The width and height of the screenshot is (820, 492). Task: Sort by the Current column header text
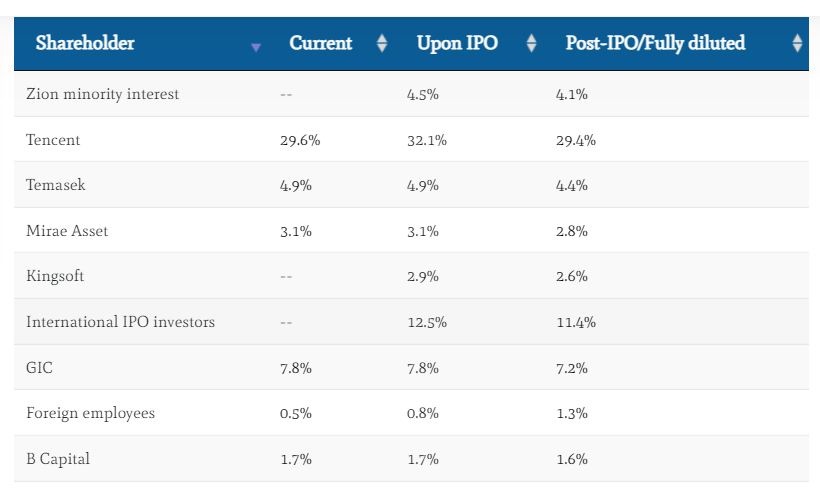pos(321,43)
